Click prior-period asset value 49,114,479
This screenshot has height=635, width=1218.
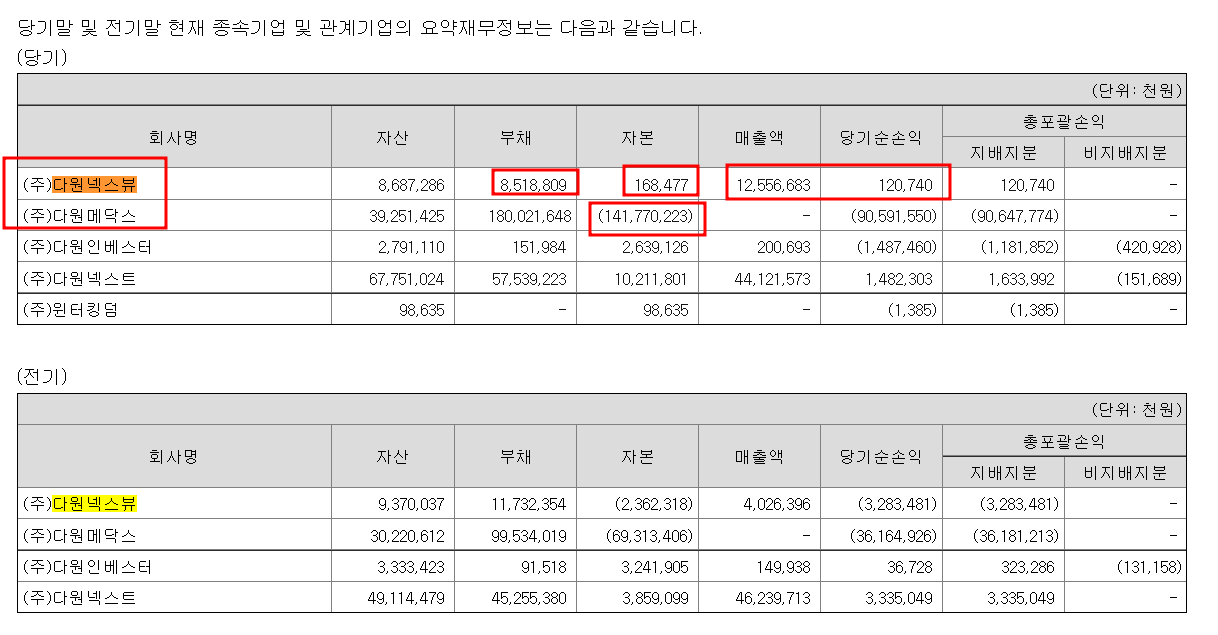point(406,599)
